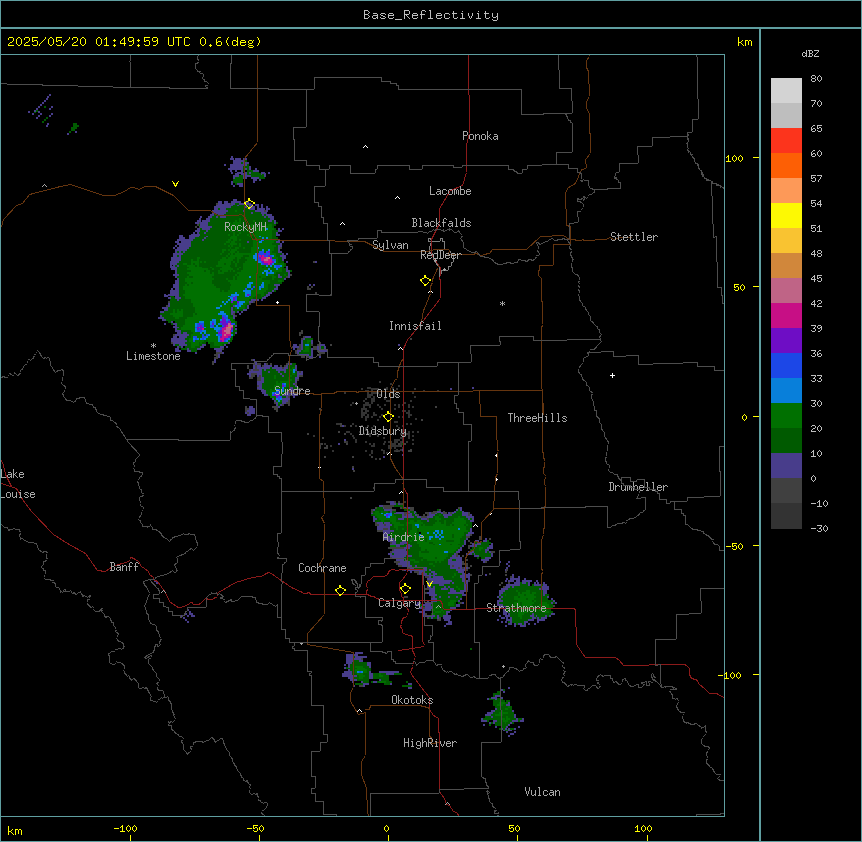Click the Banff label
This screenshot has width=862, height=842.
tap(124, 567)
